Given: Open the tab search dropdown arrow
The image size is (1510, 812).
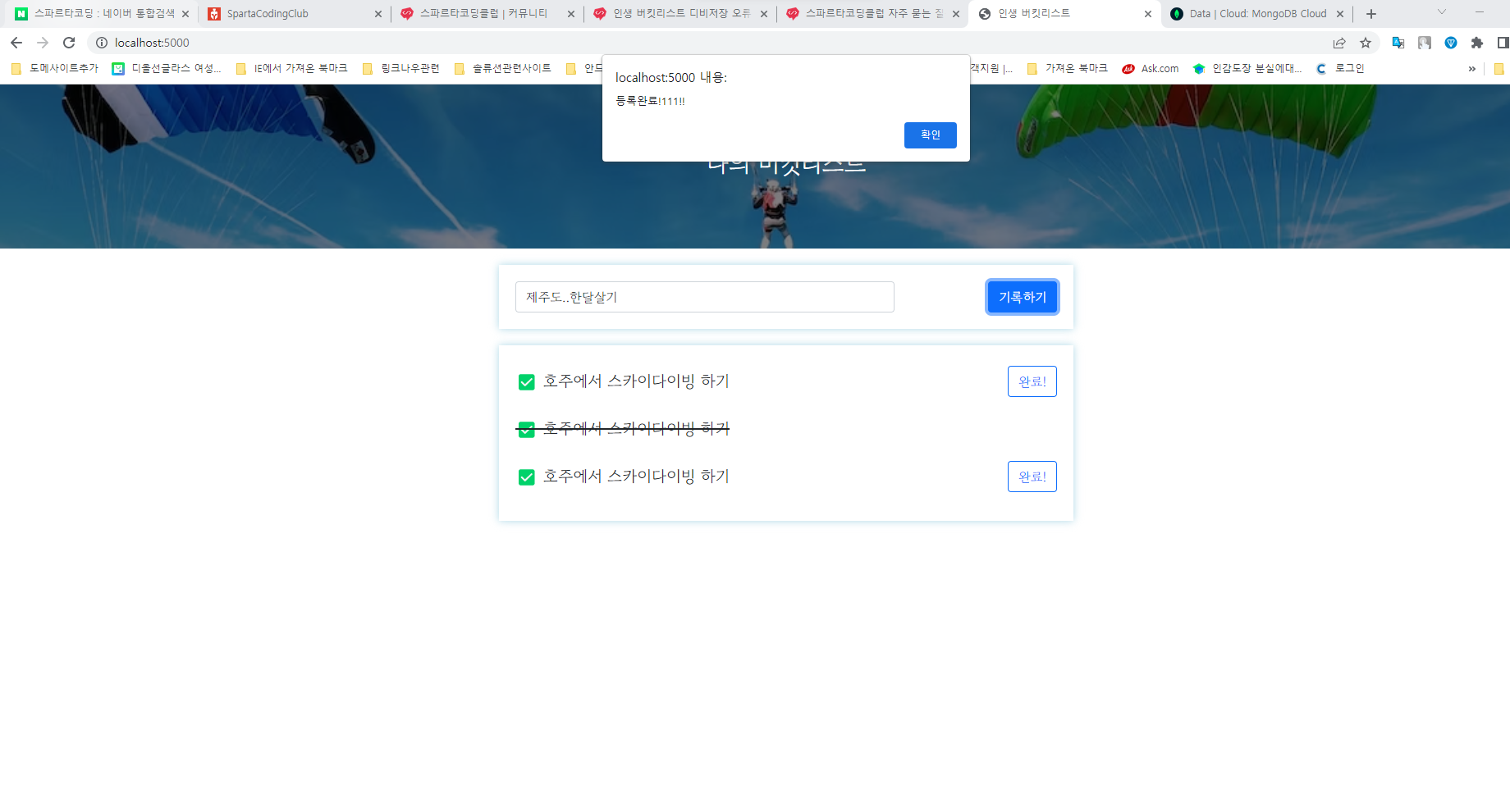Looking at the screenshot, I should point(1442,12).
